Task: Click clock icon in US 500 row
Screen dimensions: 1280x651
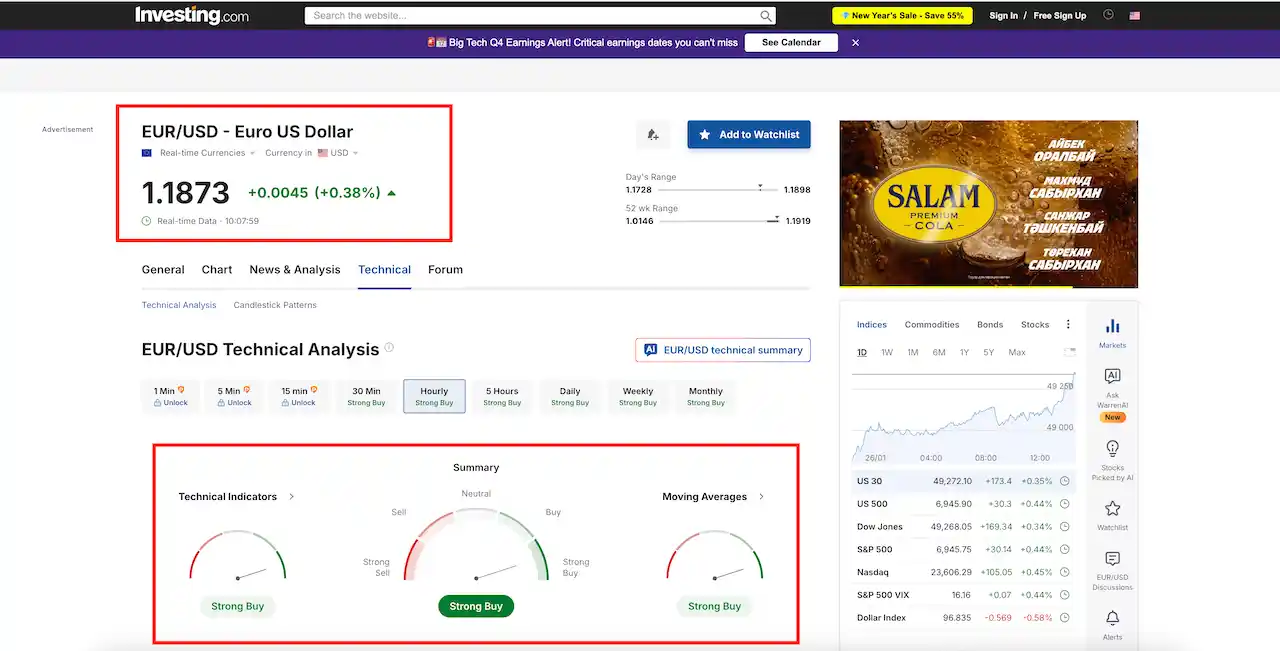Action: [x=1064, y=504]
